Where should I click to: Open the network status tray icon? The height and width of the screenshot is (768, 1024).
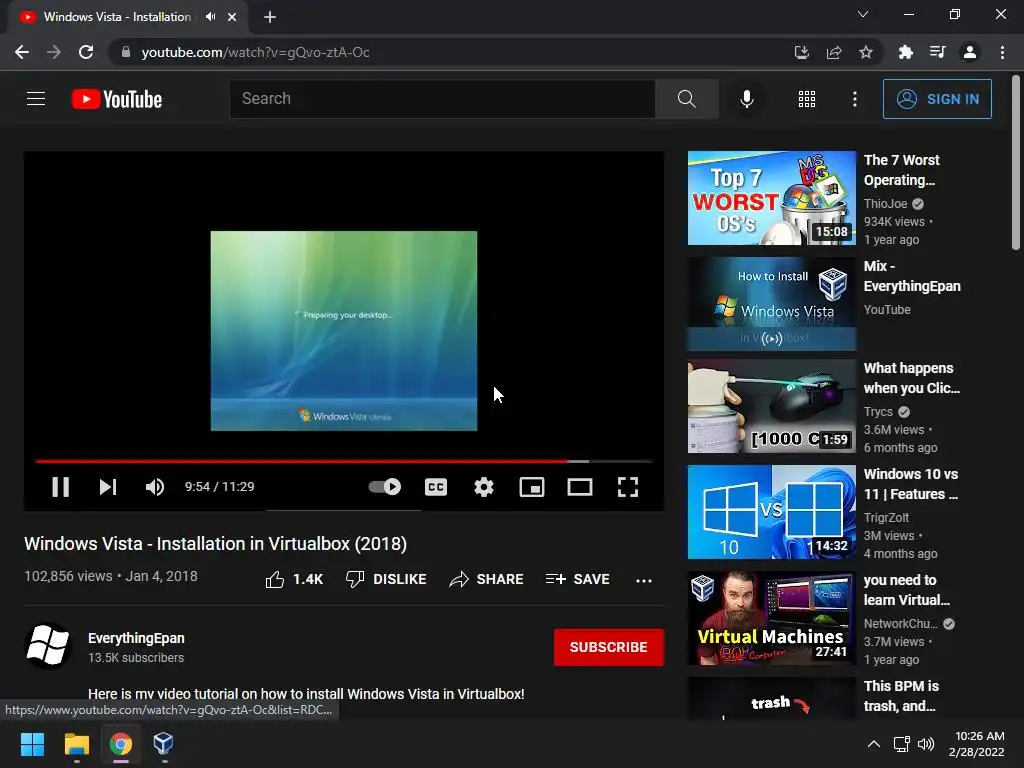[x=902, y=744]
